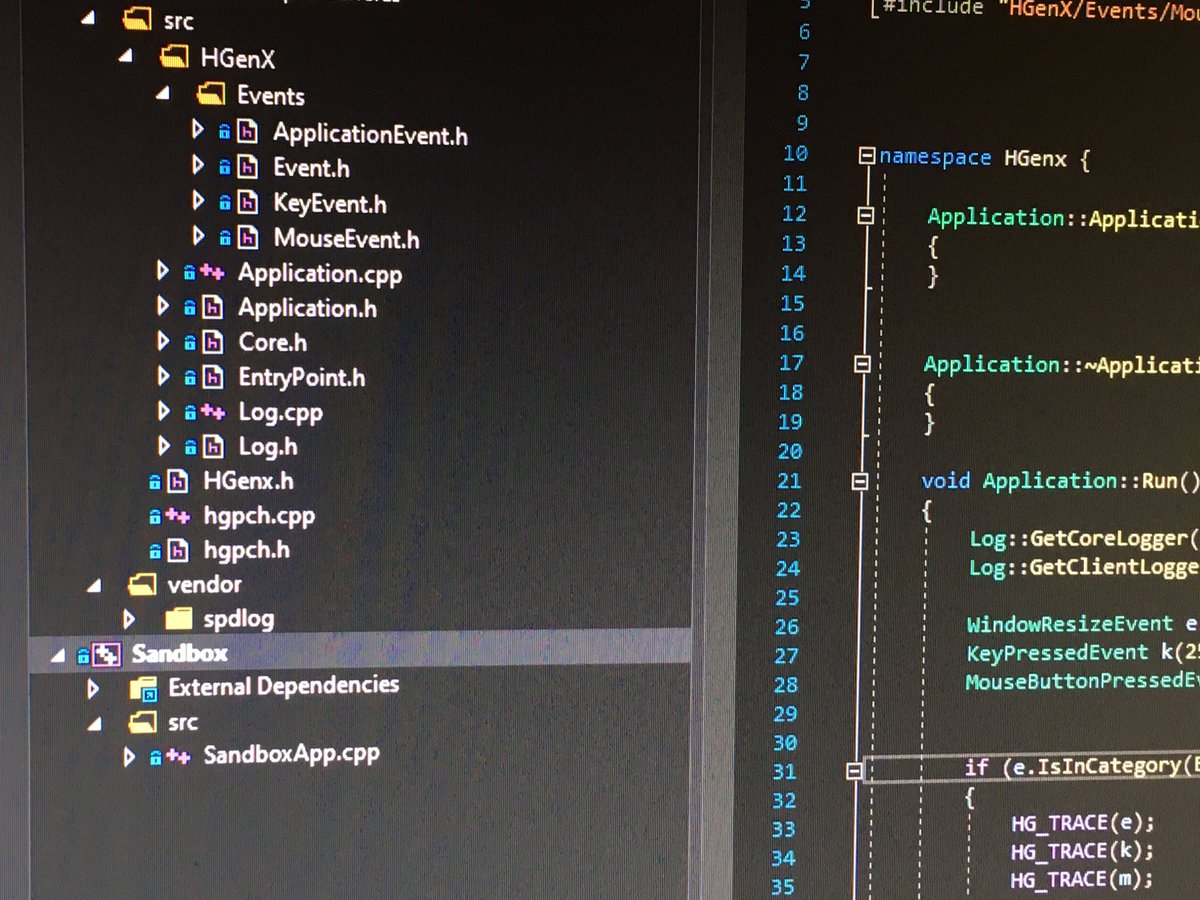Select the Sandbox project row
1200x900 pixels.
[x=360, y=654]
